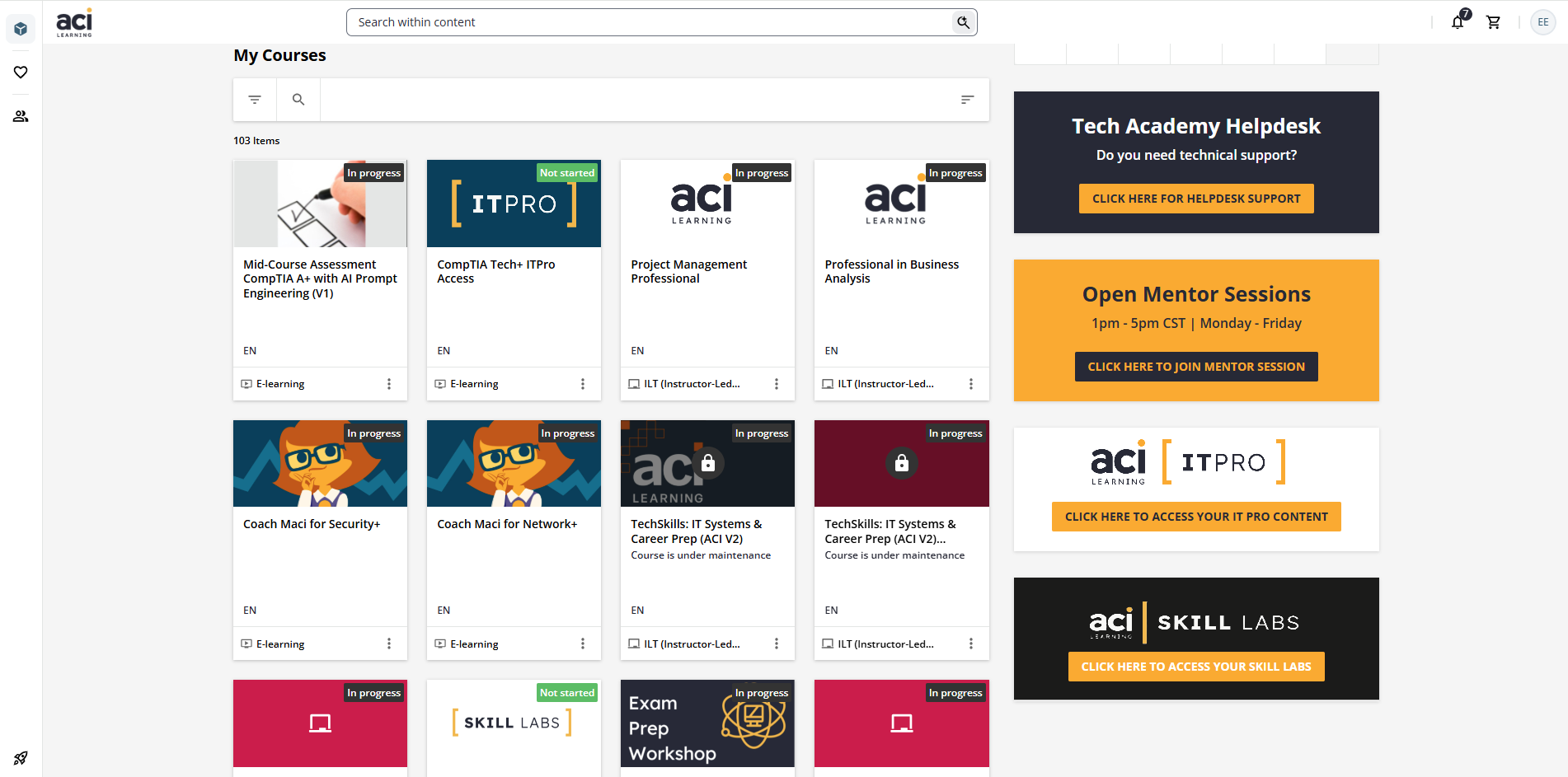Click the ITPRO thumbnail on CompTIA Tech+ card

(x=514, y=204)
